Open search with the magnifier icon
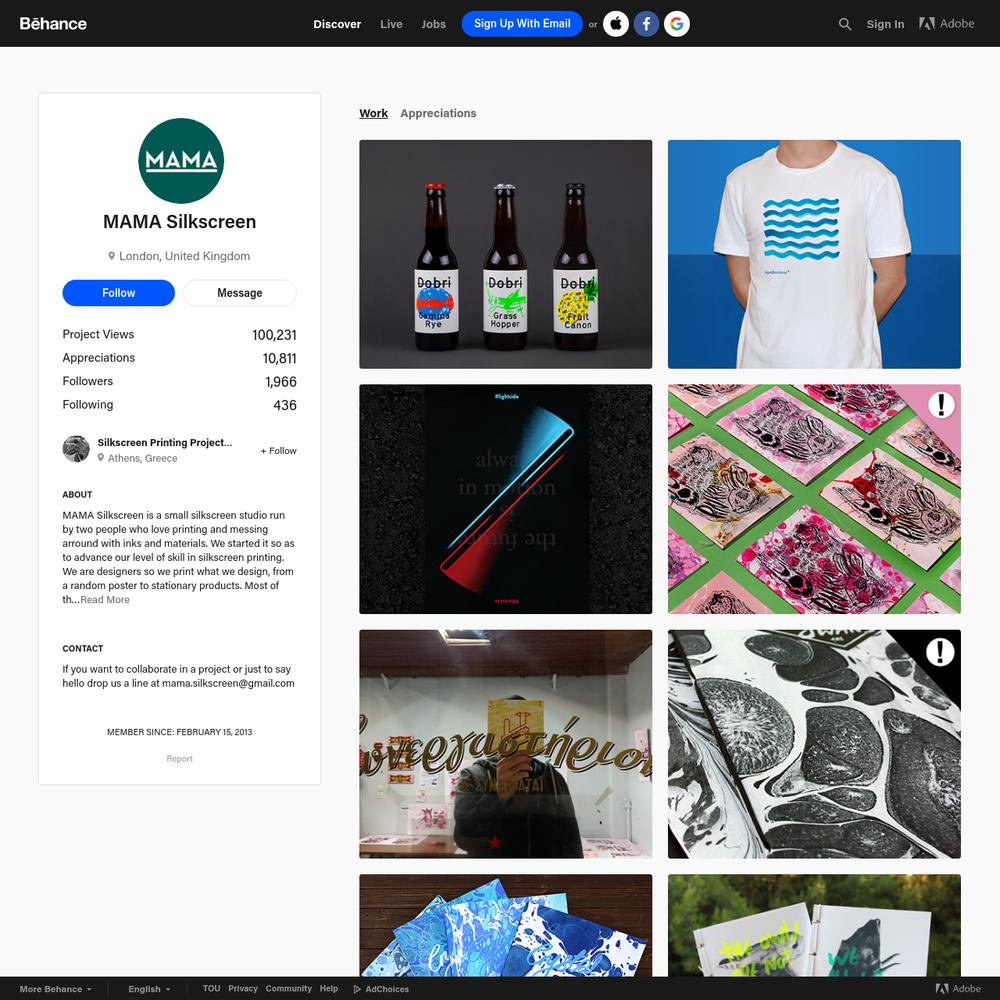 [845, 24]
